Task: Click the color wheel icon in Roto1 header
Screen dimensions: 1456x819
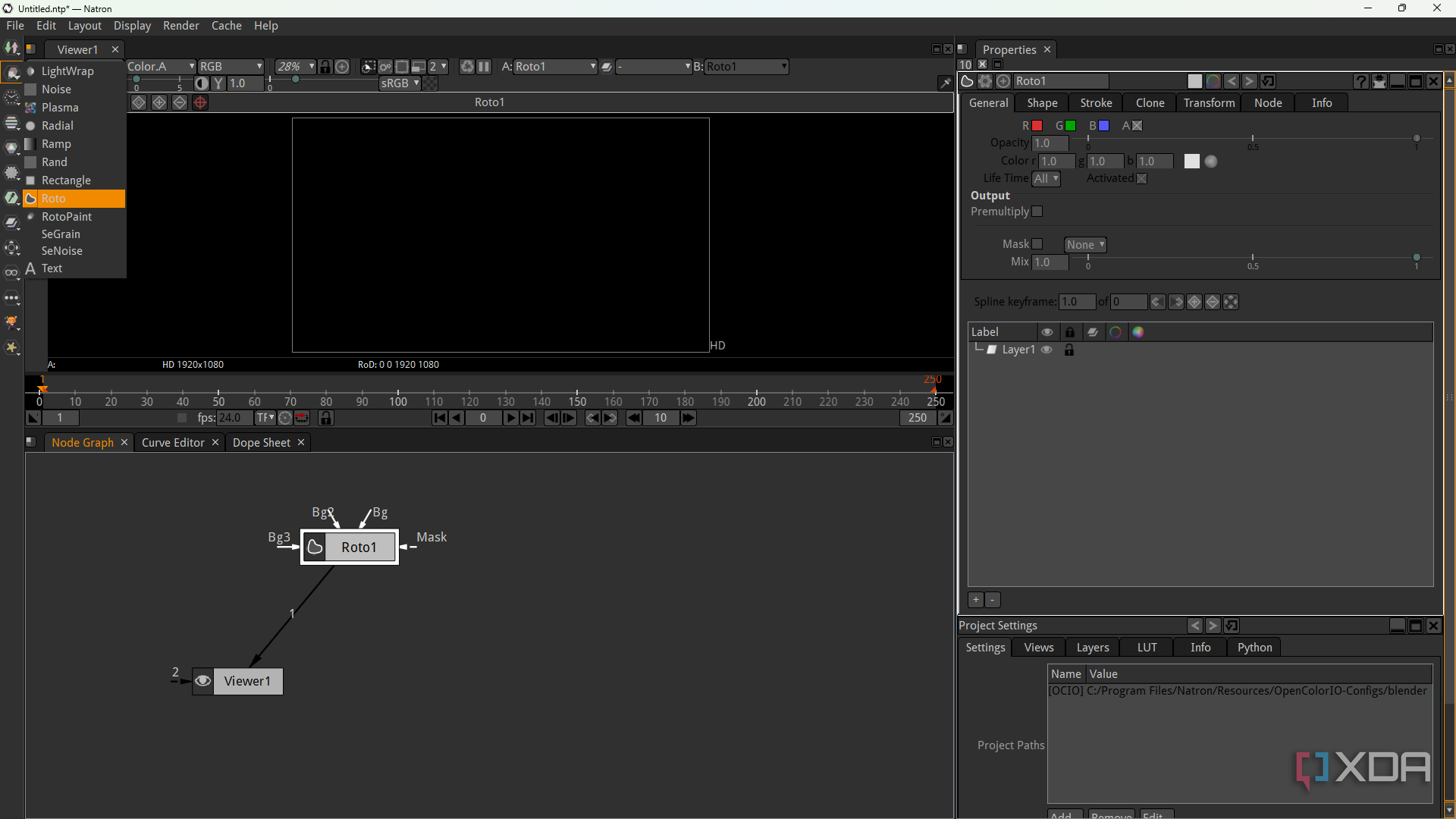Action: point(1213,81)
